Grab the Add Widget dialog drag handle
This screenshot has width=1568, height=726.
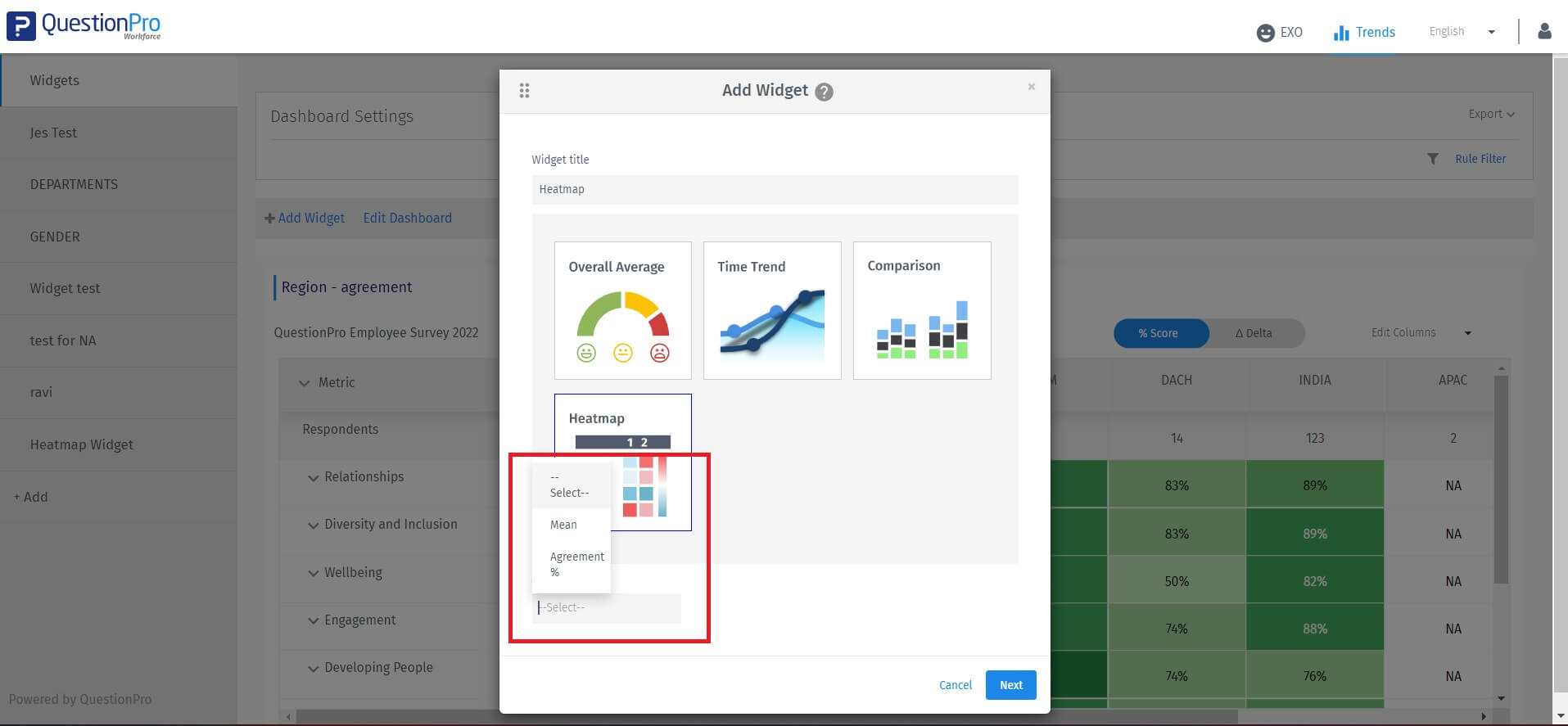tap(525, 91)
